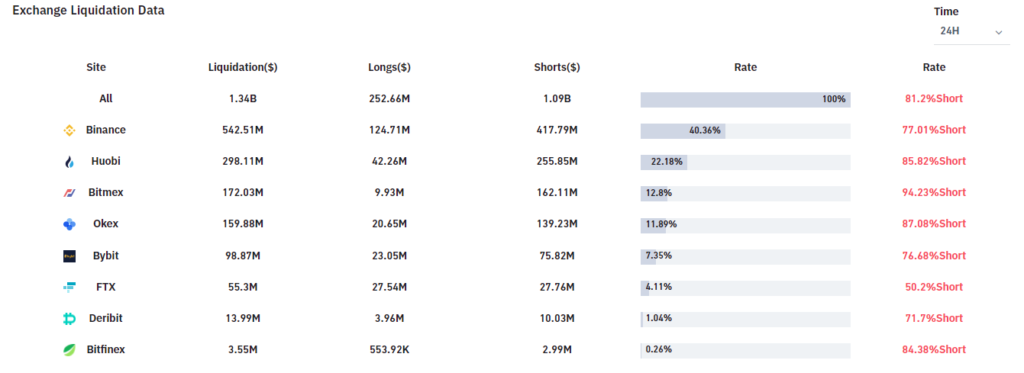The image size is (1024, 373).
Task: Click the Bitfinex exchange name
Action: (x=106, y=349)
